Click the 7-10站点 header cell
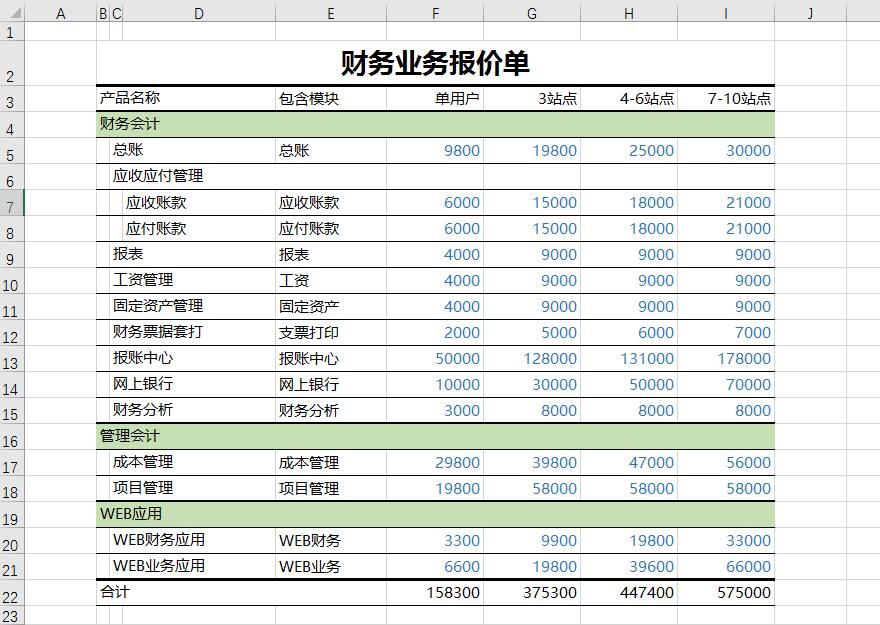This screenshot has width=880, height=625. [x=726, y=98]
